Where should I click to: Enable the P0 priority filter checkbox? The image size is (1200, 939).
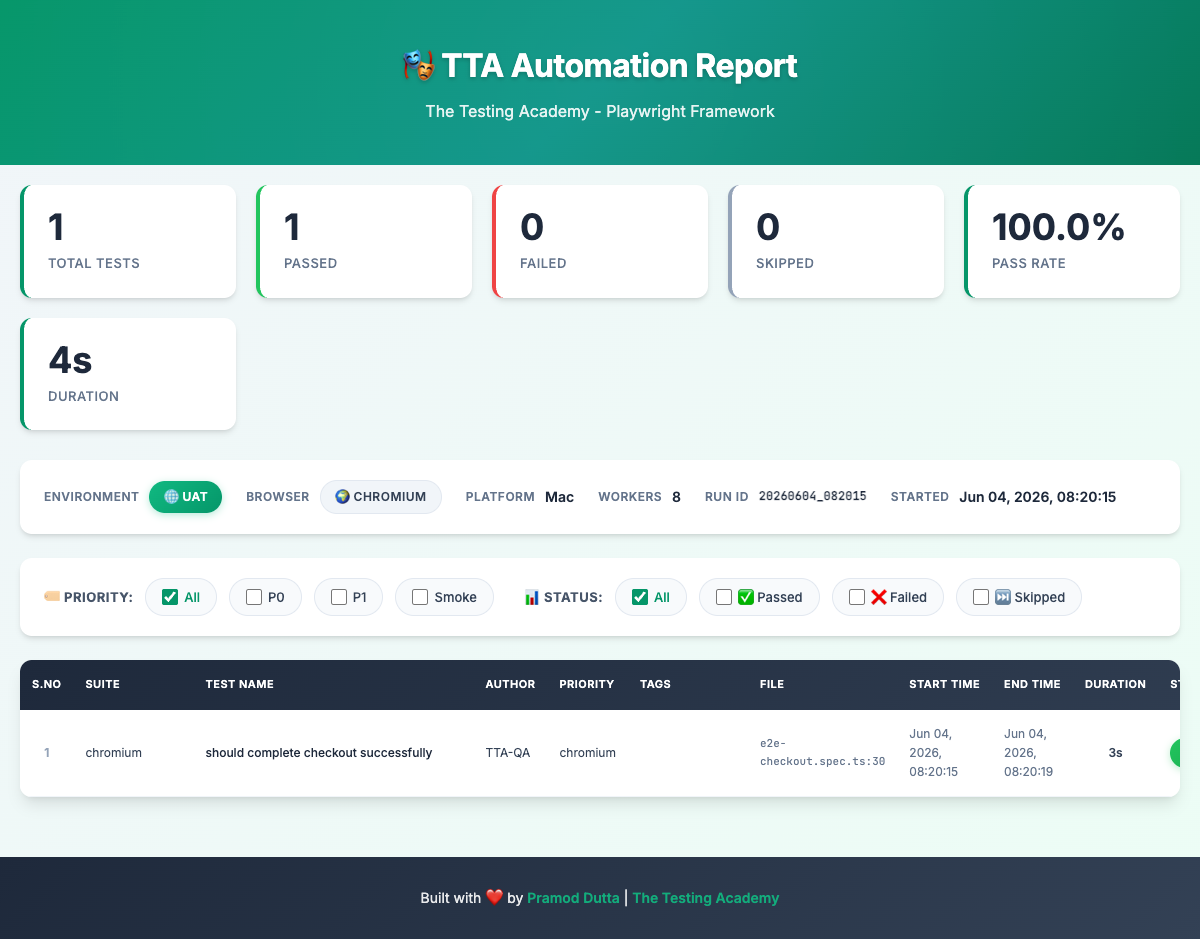point(254,597)
